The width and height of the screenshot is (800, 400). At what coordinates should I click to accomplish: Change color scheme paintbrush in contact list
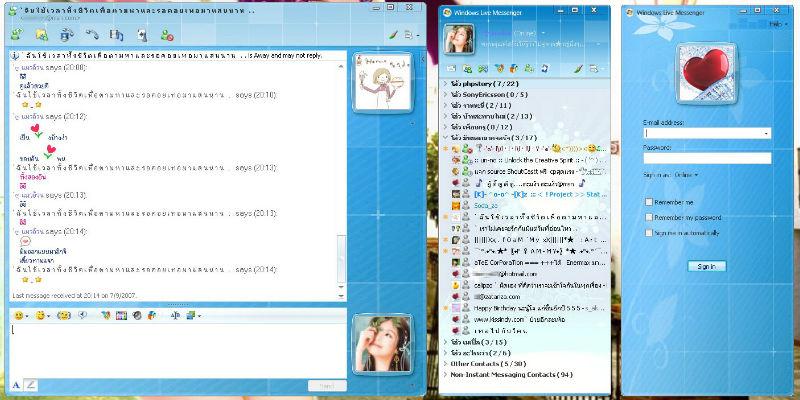(x=578, y=68)
